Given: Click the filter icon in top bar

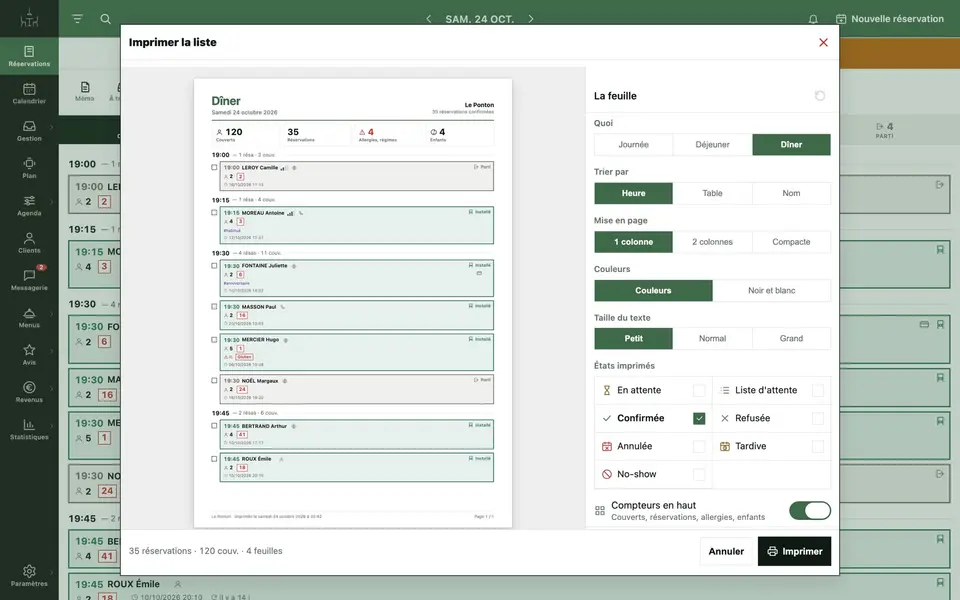Looking at the screenshot, I should 77,19.
